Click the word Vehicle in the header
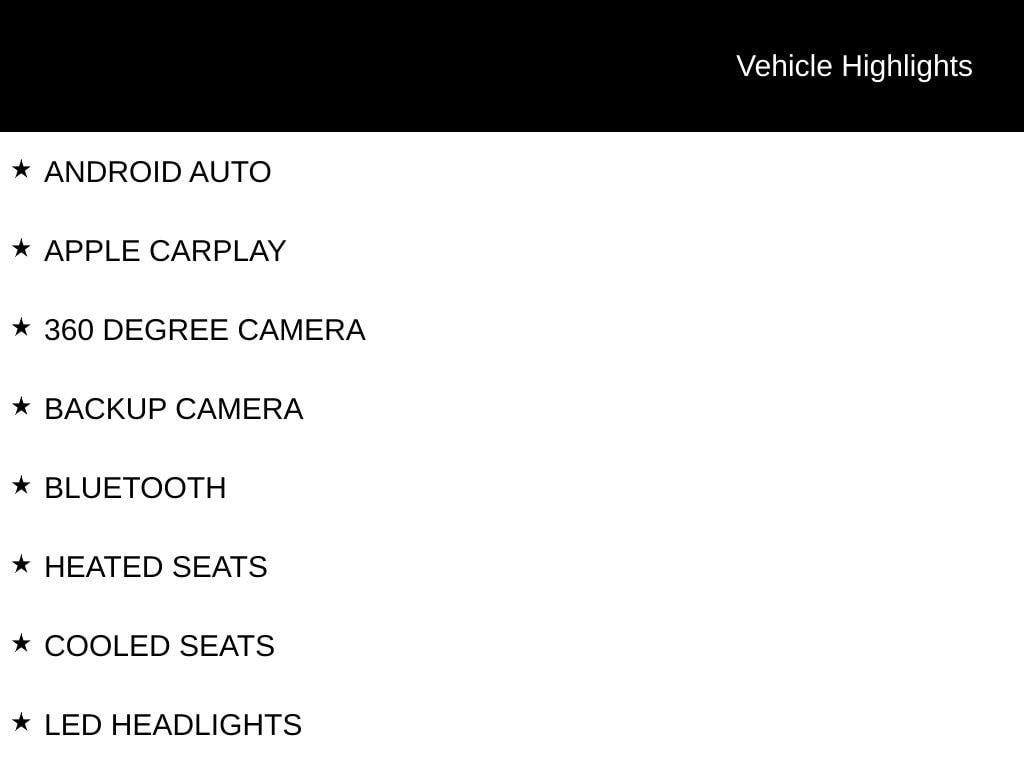This screenshot has height=768, width=1024. 784,66
